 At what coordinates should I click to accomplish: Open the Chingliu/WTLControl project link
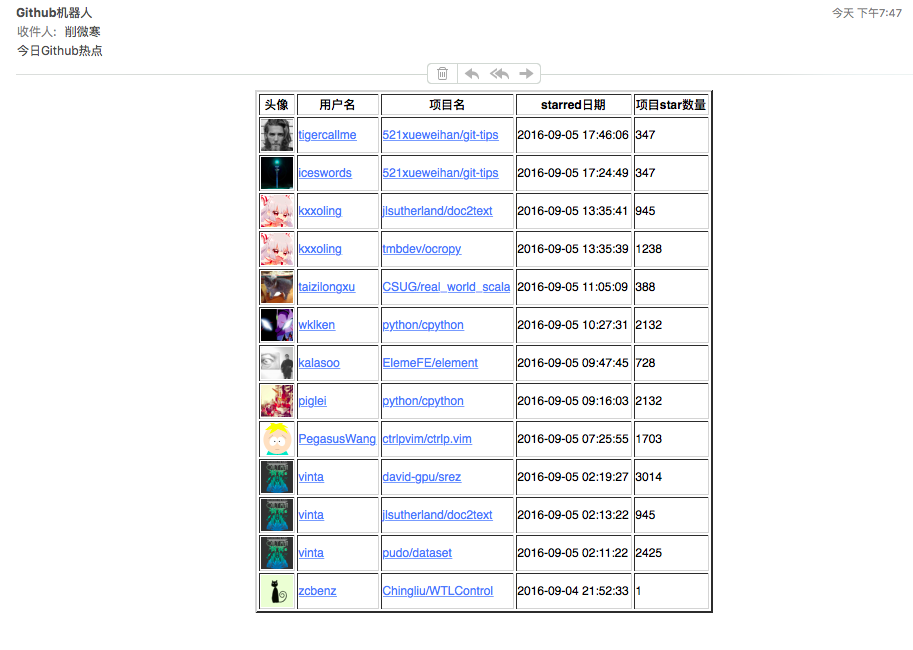pyautogui.click(x=438, y=591)
